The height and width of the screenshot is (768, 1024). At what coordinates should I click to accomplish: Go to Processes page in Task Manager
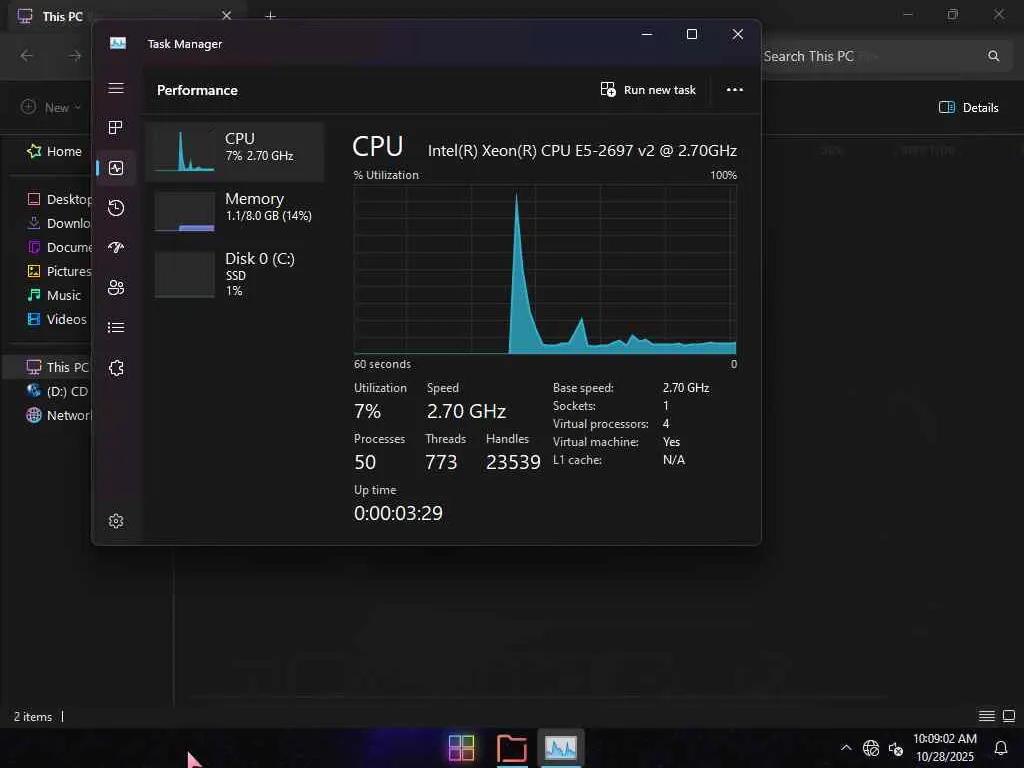[x=116, y=127]
